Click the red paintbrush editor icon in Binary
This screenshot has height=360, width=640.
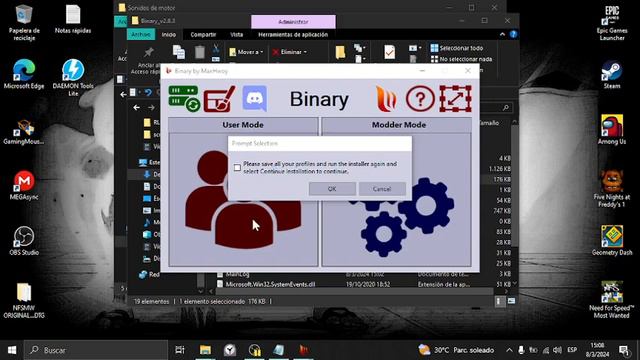(219, 98)
